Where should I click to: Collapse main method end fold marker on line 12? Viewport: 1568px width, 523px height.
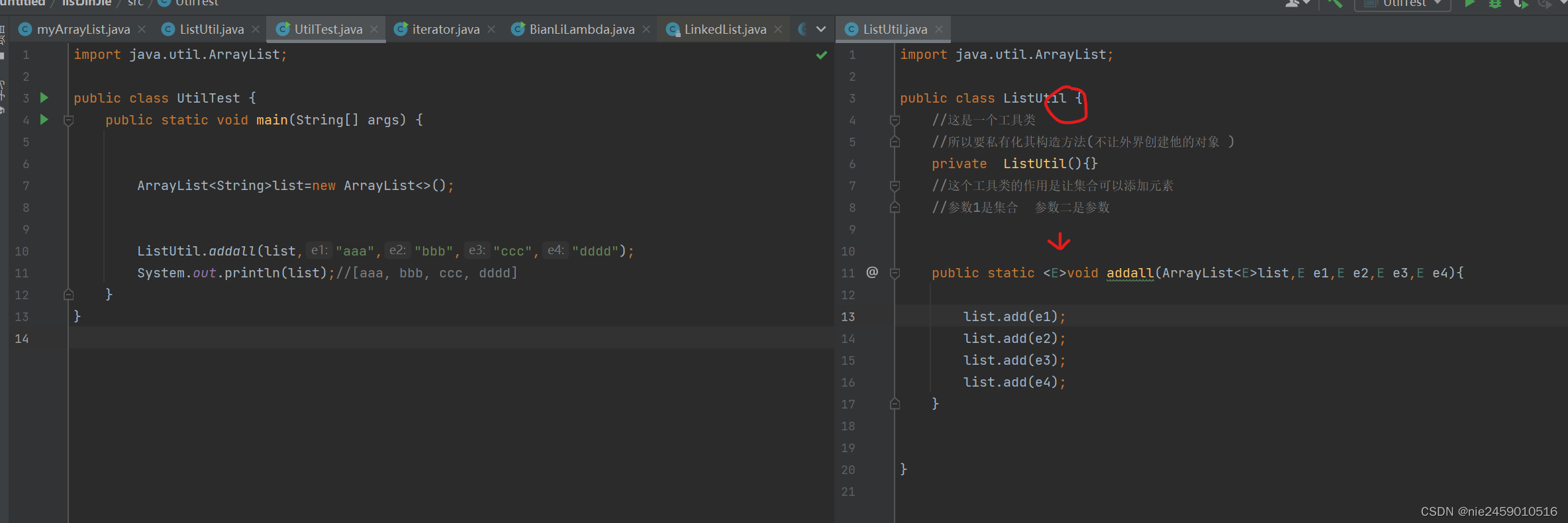[68, 295]
